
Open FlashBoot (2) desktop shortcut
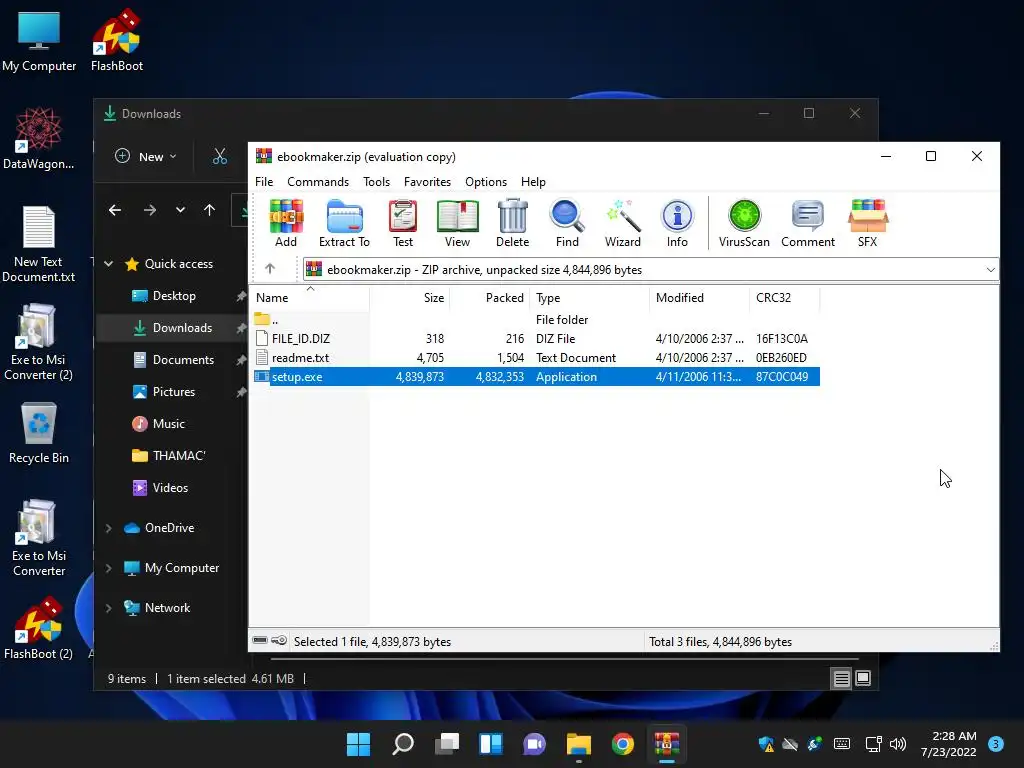pyautogui.click(x=39, y=628)
